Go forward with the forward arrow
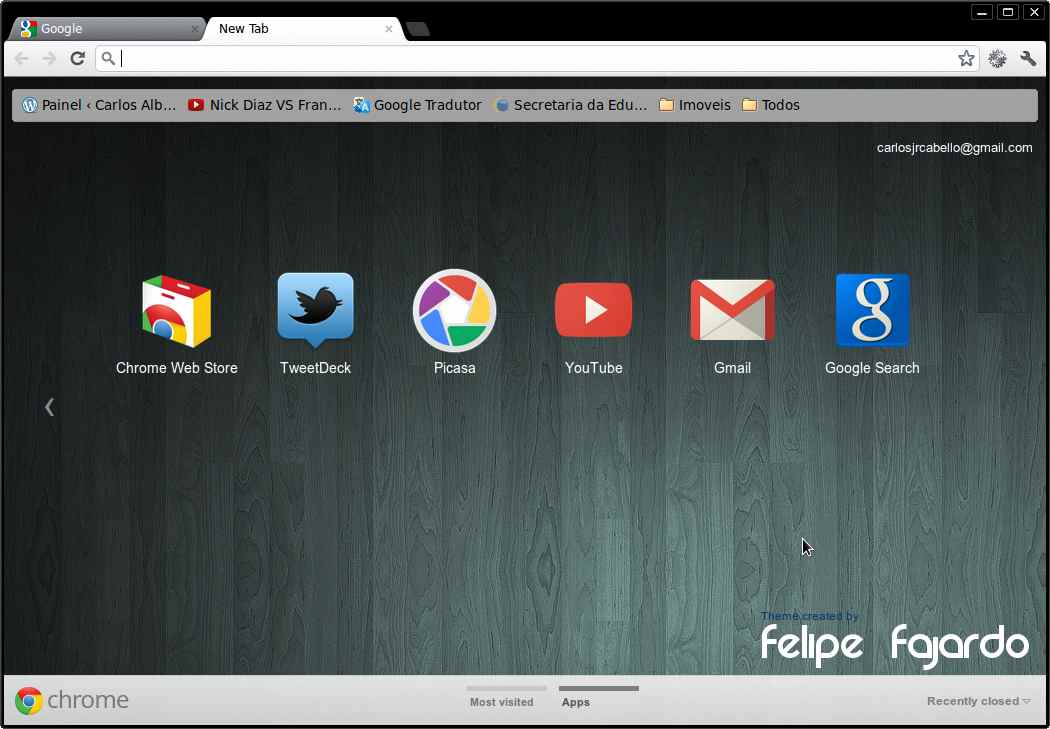1050x729 pixels. (49, 59)
